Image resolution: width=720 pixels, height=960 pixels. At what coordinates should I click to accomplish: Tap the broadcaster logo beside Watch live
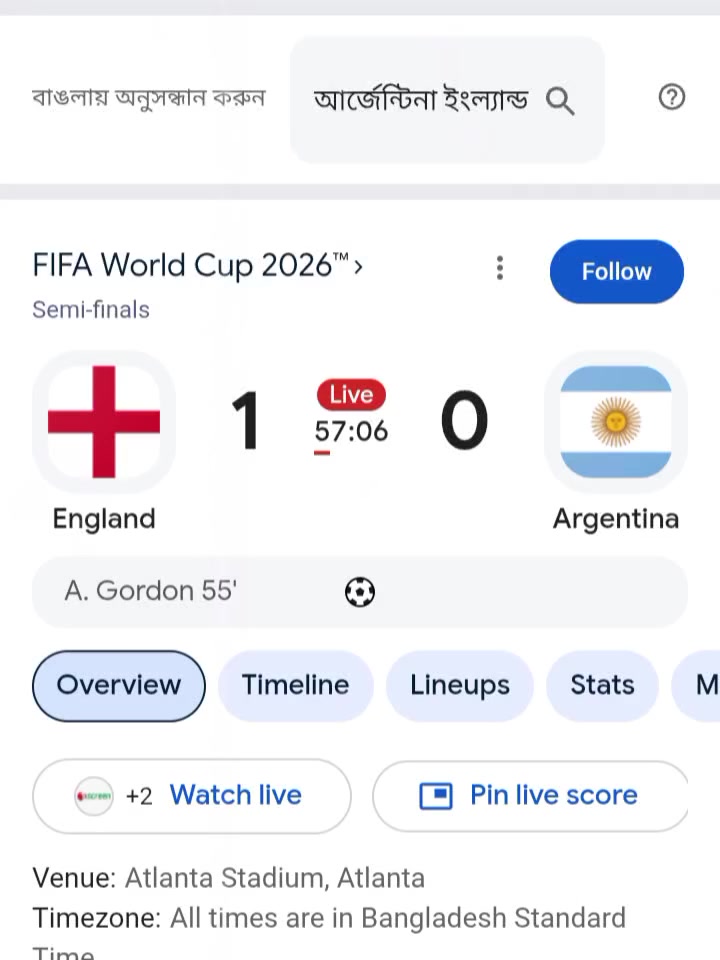pyautogui.click(x=94, y=796)
